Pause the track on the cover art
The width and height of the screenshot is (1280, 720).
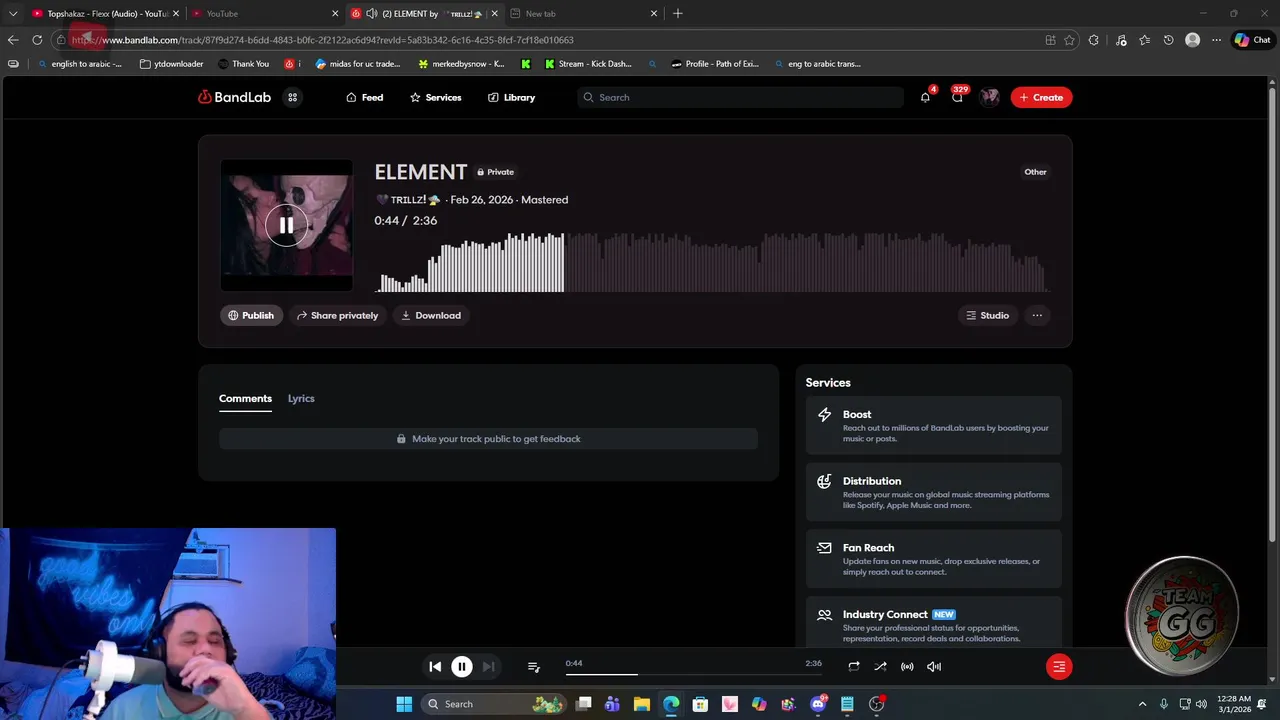(x=286, y=225)
